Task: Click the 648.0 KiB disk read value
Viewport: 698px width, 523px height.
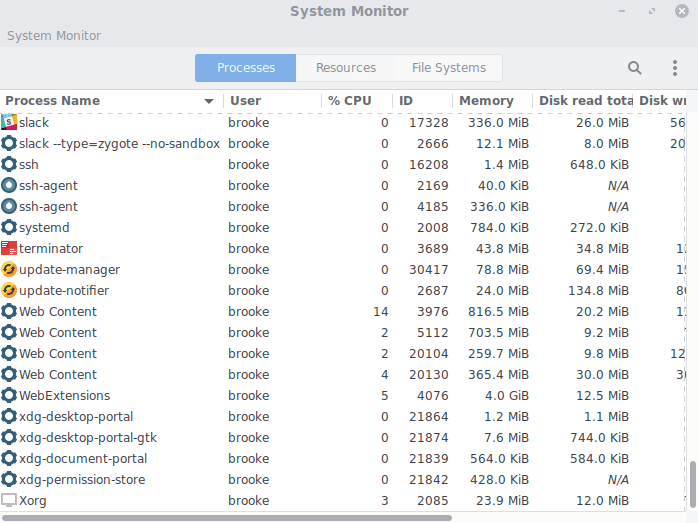Action: click(x=599, y=164)
